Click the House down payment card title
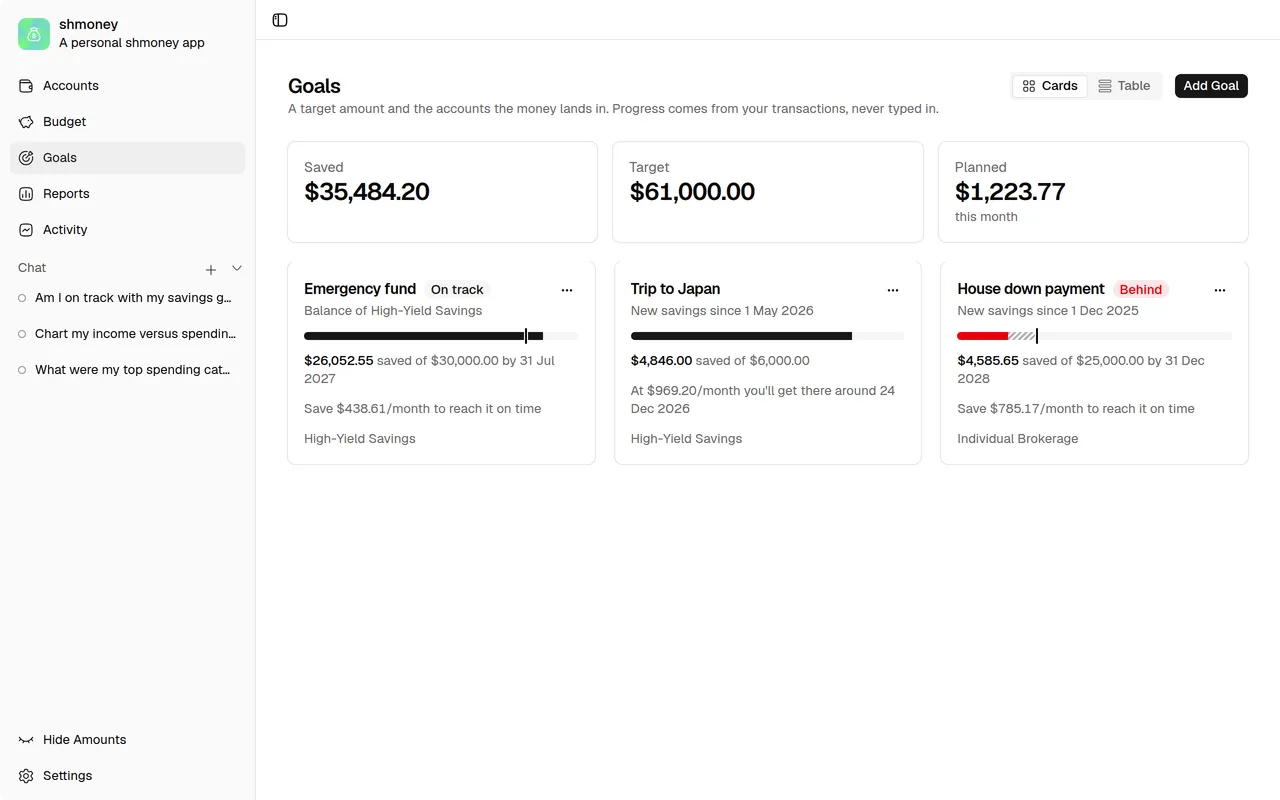 point(1031,289)
